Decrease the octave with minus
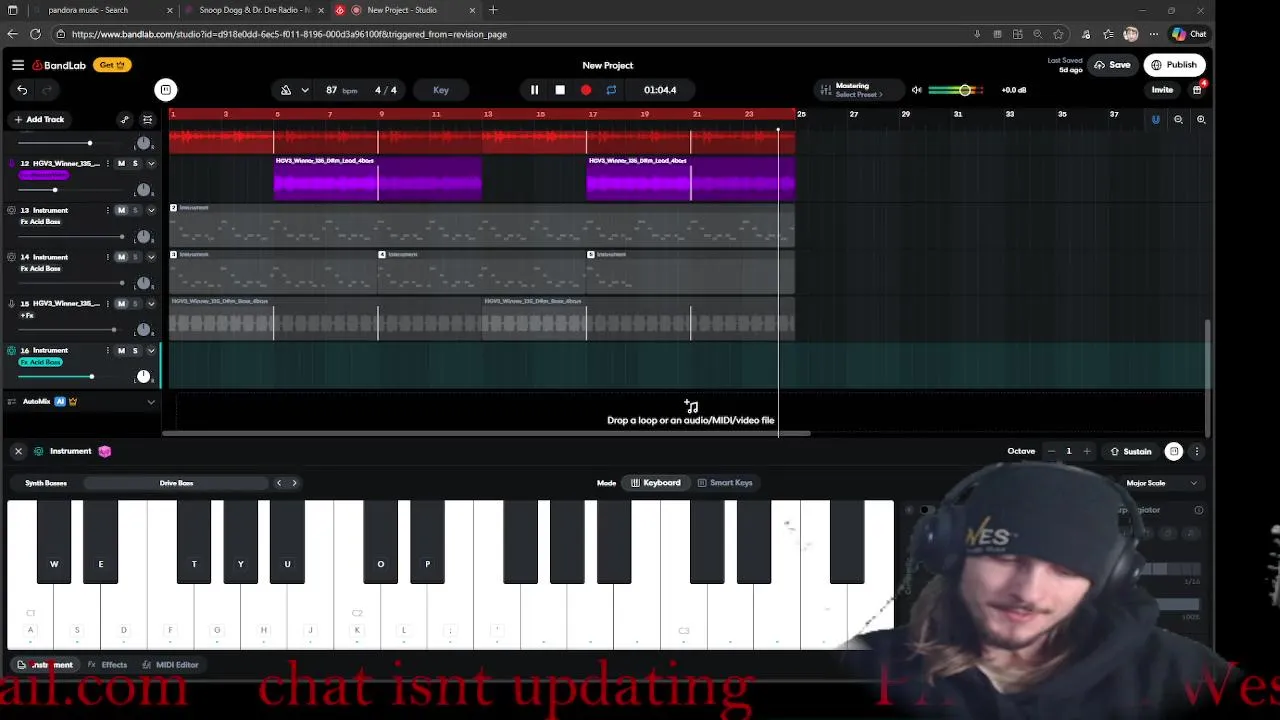Screen dimensions: 1280x720 1050,452
